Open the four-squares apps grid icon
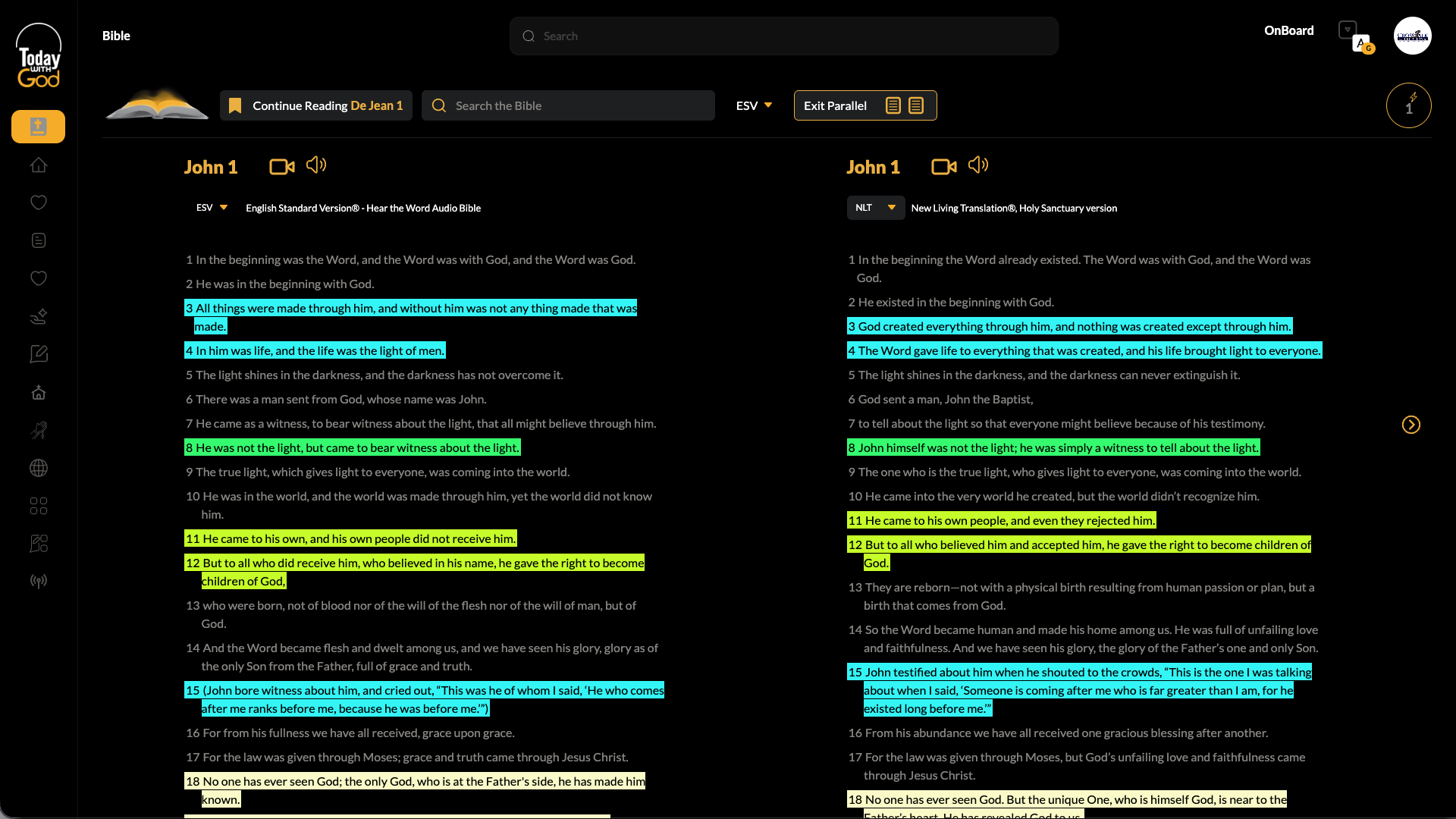The height and width of the screenshot is (819, 1456). 39,506
